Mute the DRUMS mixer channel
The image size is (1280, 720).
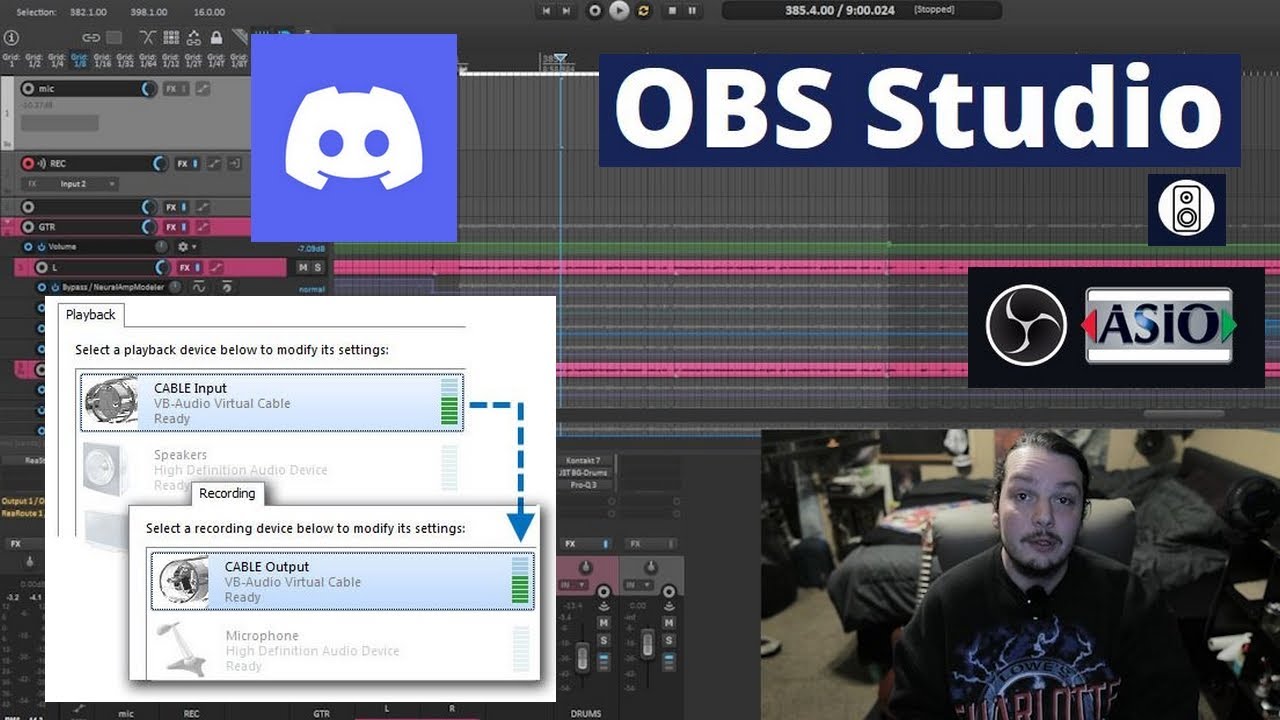click(603, 623)
